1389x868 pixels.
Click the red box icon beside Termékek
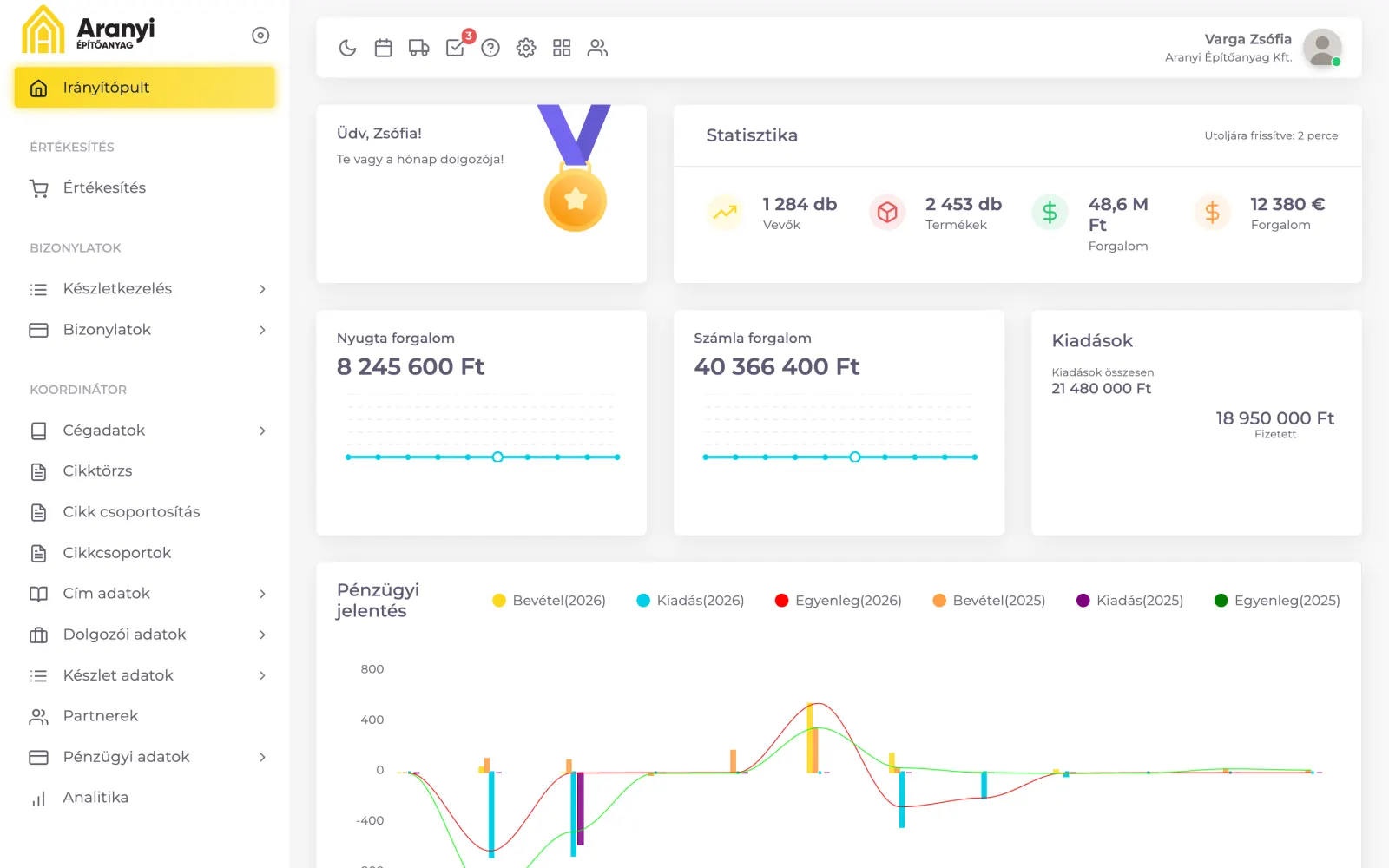point(887,212)
